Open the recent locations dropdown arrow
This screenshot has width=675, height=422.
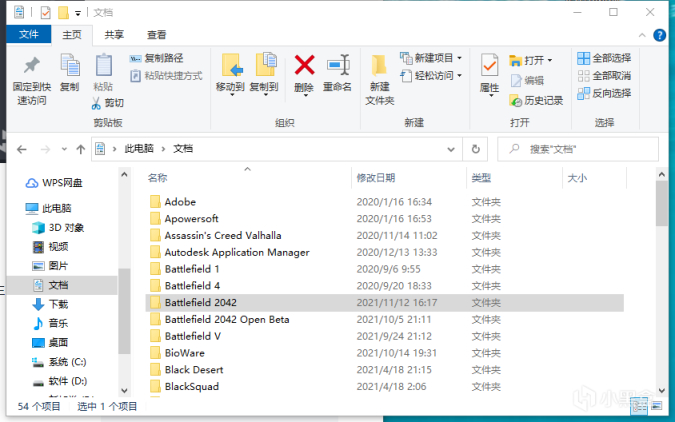coord(64,149)
